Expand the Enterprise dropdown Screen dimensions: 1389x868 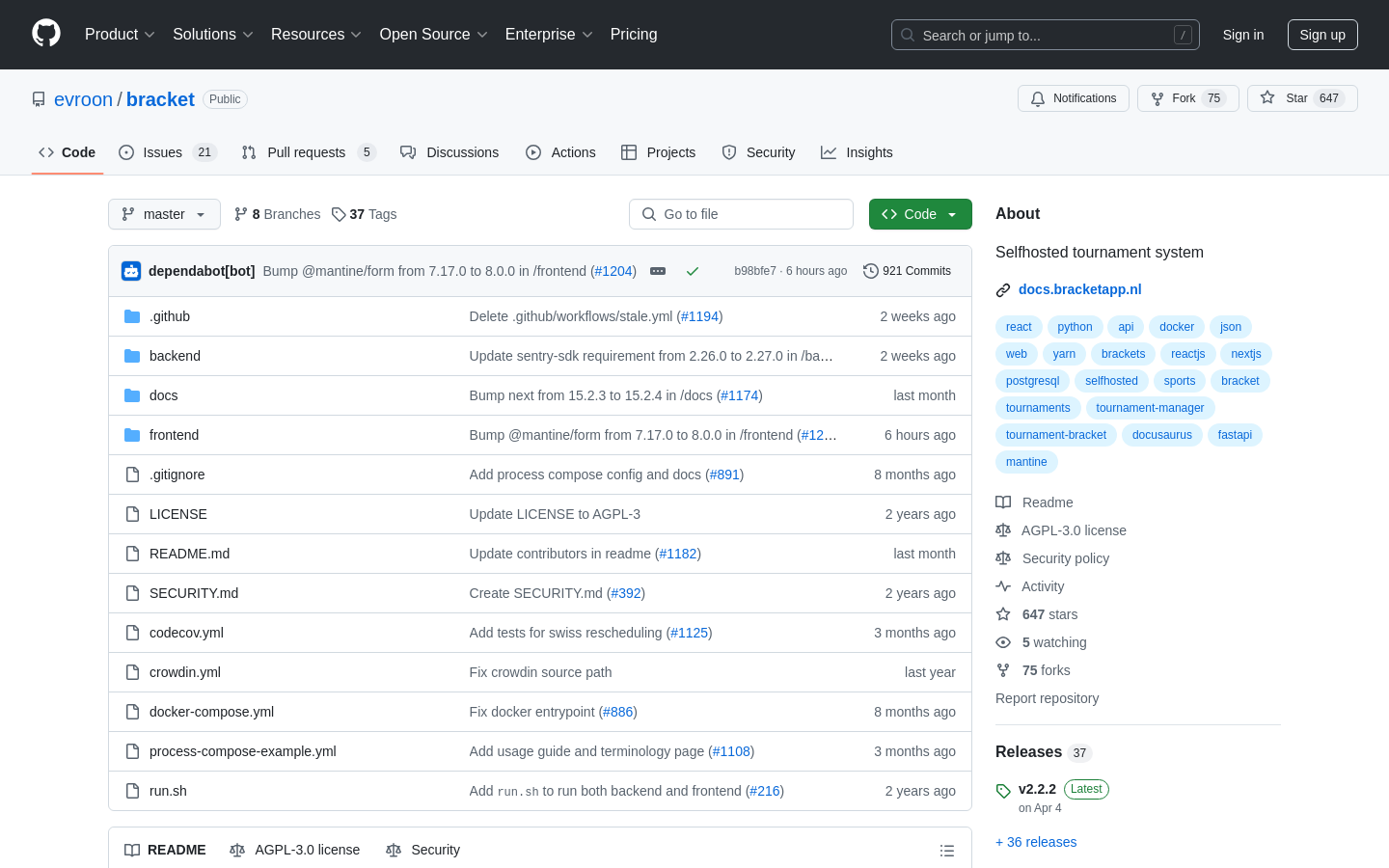[x=549, y=34]
